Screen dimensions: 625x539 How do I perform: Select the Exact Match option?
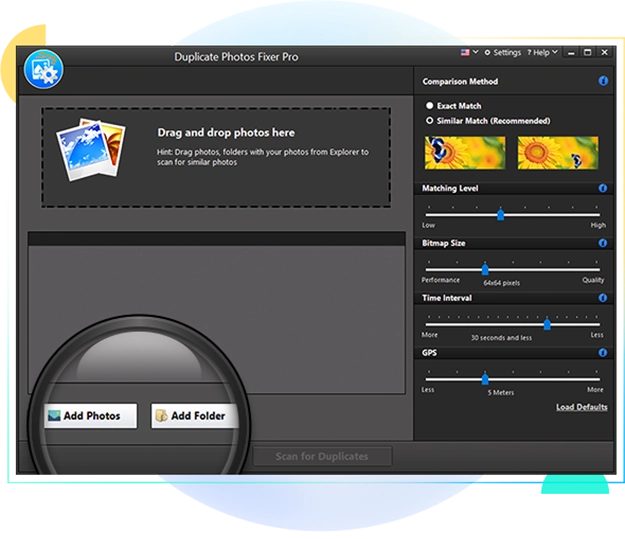[x=454, y=106]
